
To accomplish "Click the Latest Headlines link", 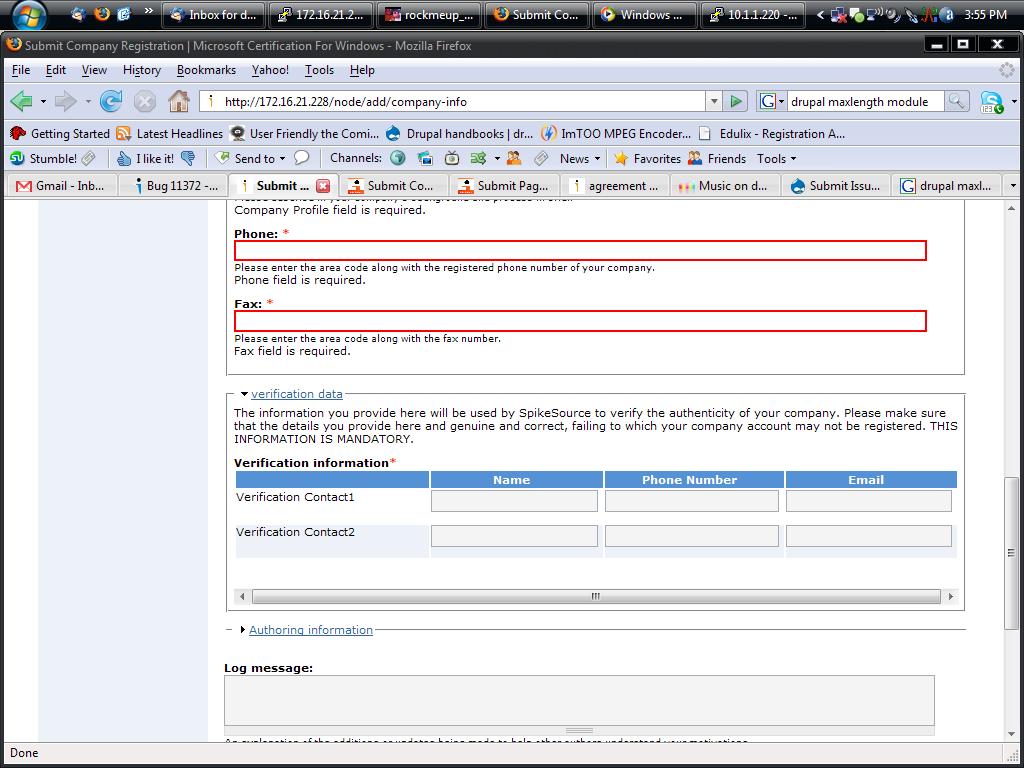I will (x=177, y=133).
